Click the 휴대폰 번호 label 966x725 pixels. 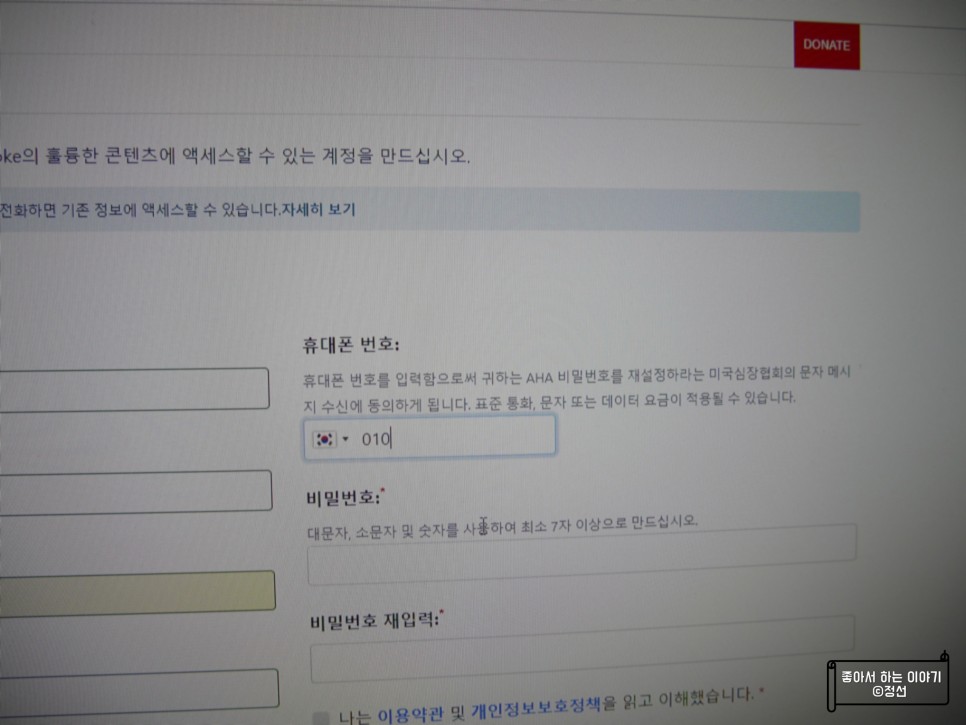point(351,344)
